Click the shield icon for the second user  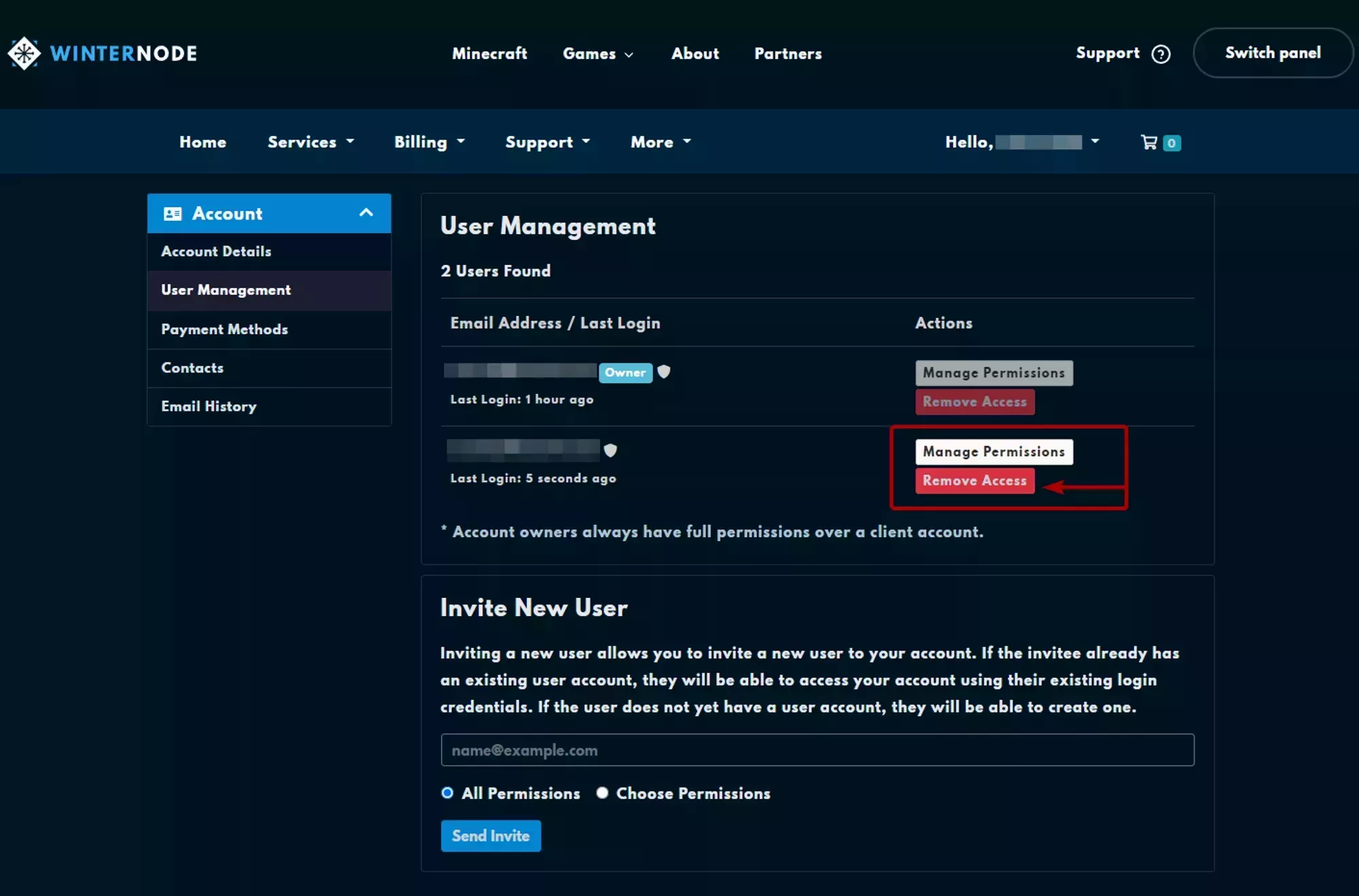pos(610,450)
